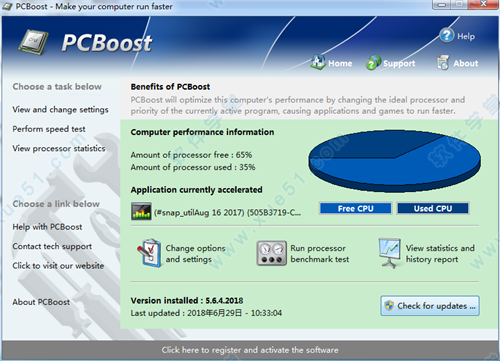Viewport: 500px width, 361px height.
Task: Click Change options and settings label
Action: click(195, 254)
